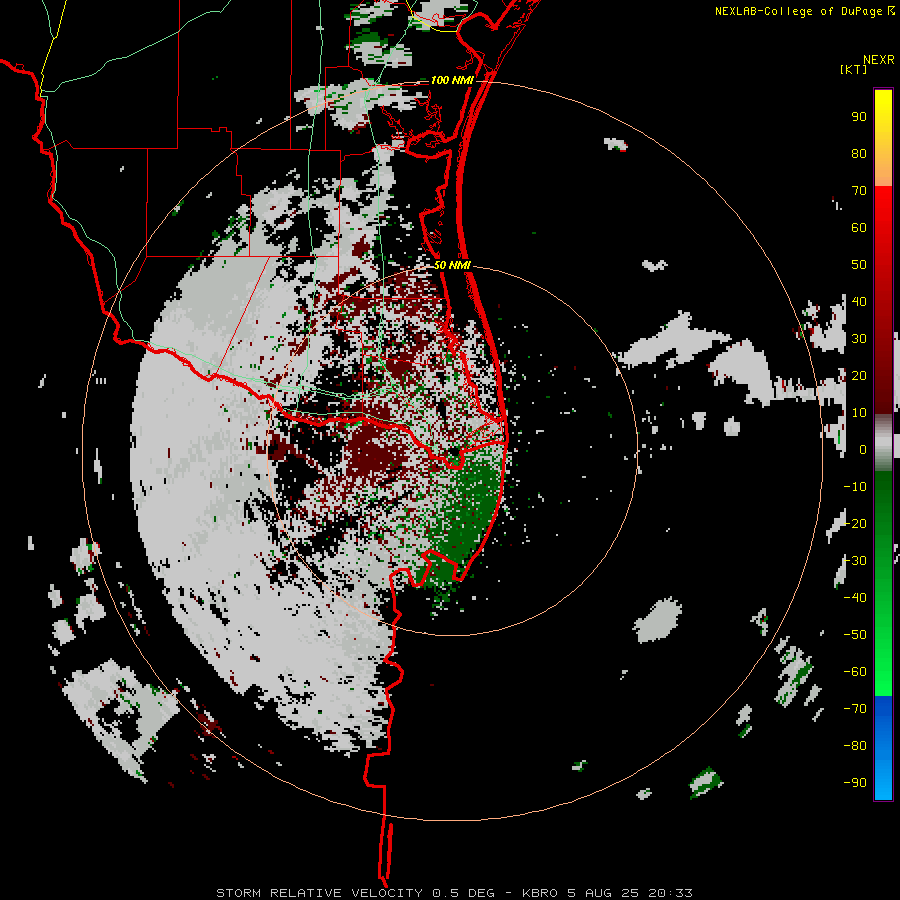This screenshot has width=900, height=900.
Task: Click the 100 NMI range ring label
Action: coord(452,80)
